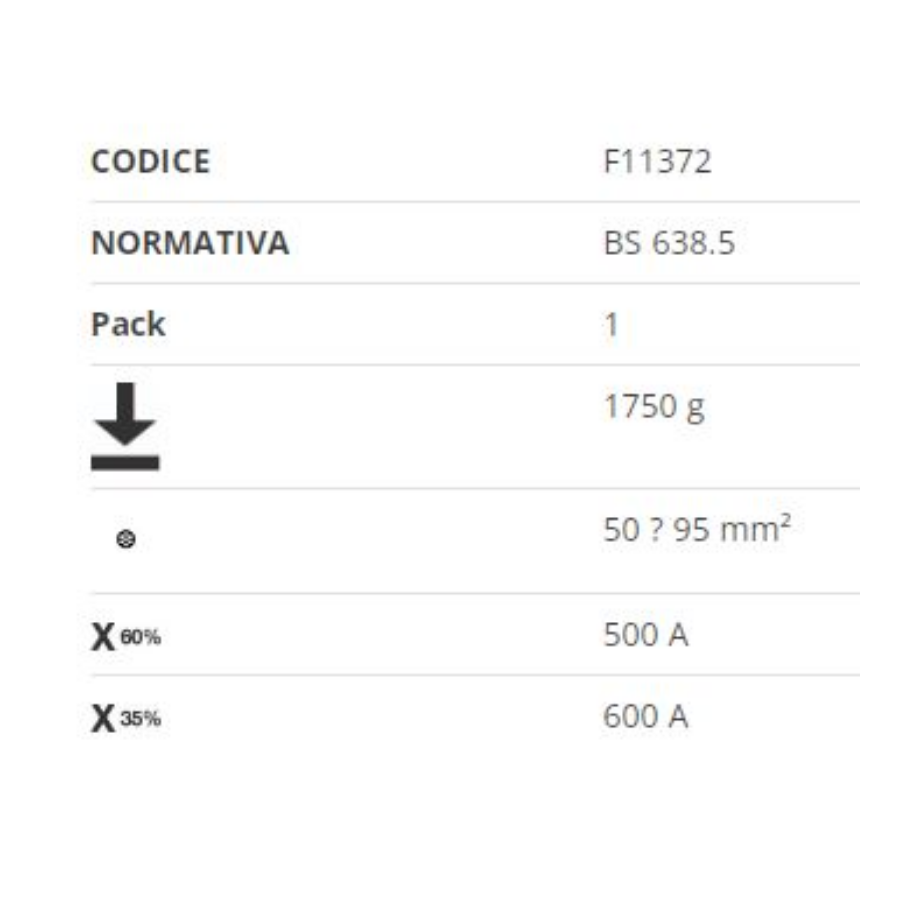The width and height of the screenshot is (900, 900).
Task: Click the 60% text beside the X
Action: tap(140, 637)
